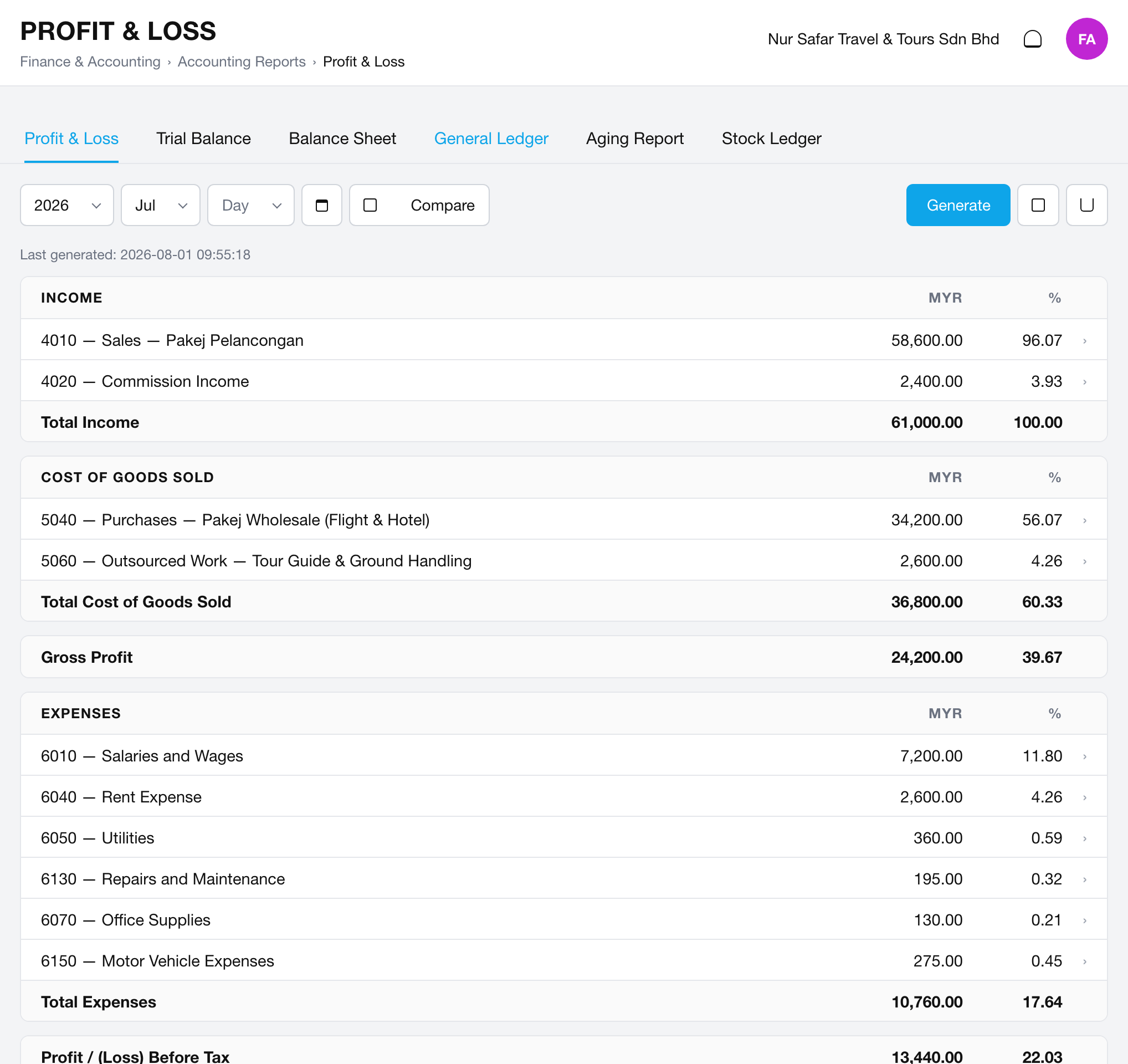Click the Profit & Loss breadcrumb item

click(x=363, y=62)
